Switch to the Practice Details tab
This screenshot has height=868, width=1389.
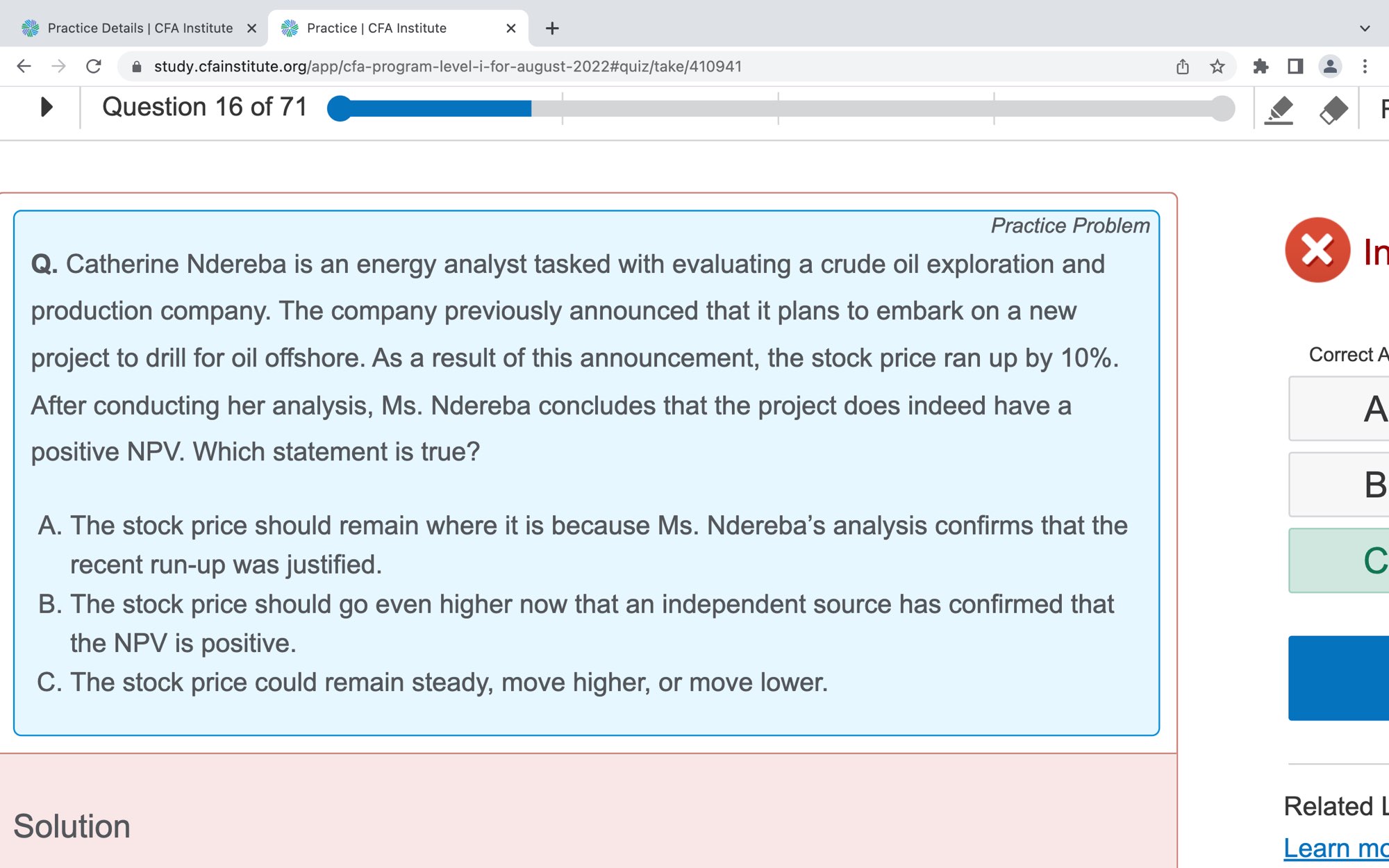click(139, 28)
